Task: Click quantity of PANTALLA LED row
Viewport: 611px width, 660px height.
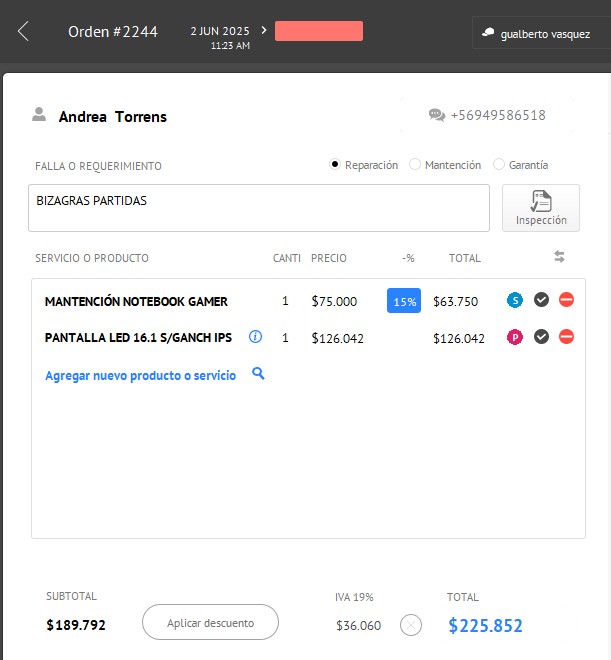Action: (285, 338)
